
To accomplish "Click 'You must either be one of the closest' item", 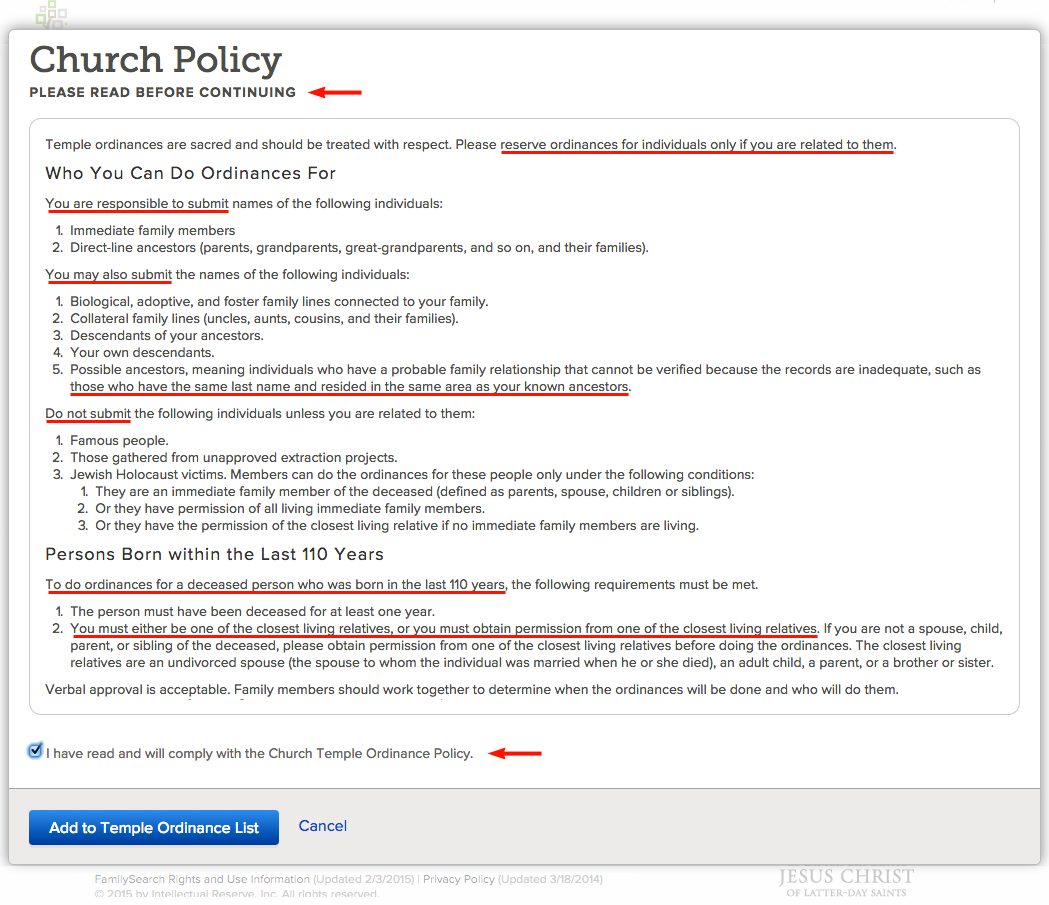I will [x=537, y=645].
